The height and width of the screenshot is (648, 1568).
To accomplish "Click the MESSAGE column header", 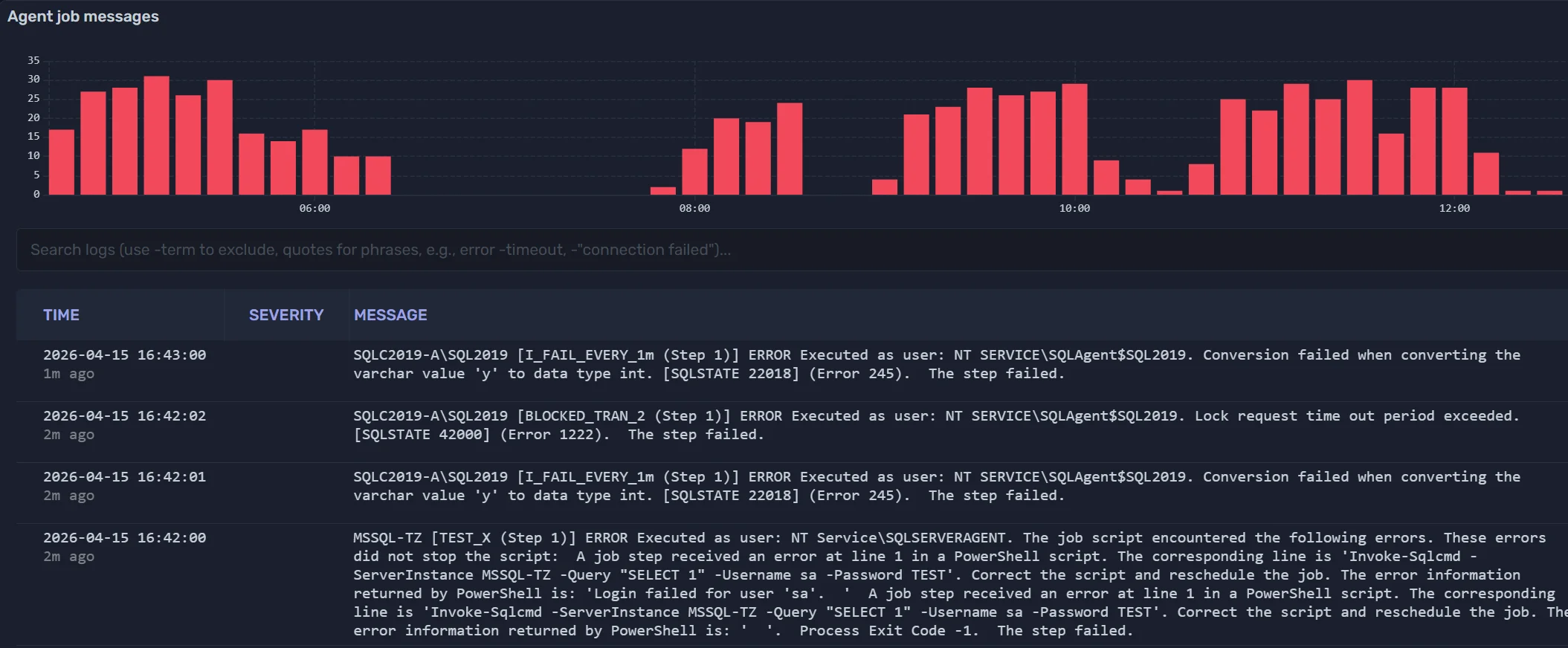I will (x=390, y=315).
